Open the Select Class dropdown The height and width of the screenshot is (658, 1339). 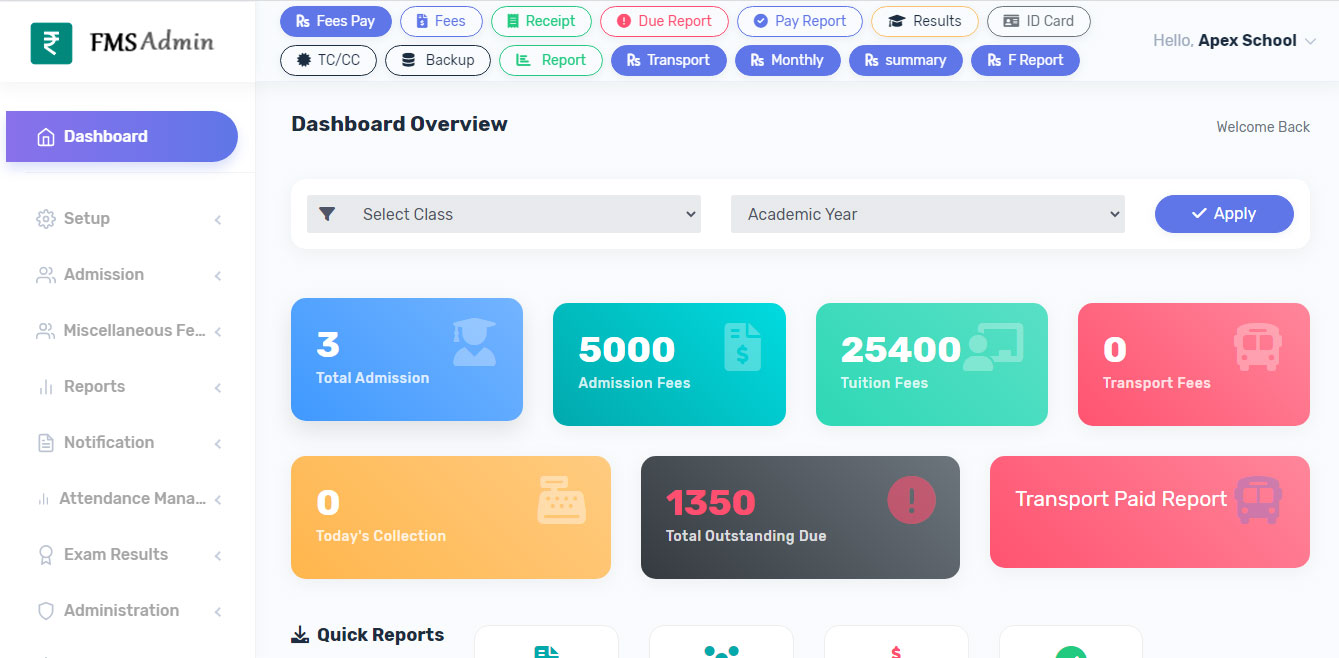(504, 214)
